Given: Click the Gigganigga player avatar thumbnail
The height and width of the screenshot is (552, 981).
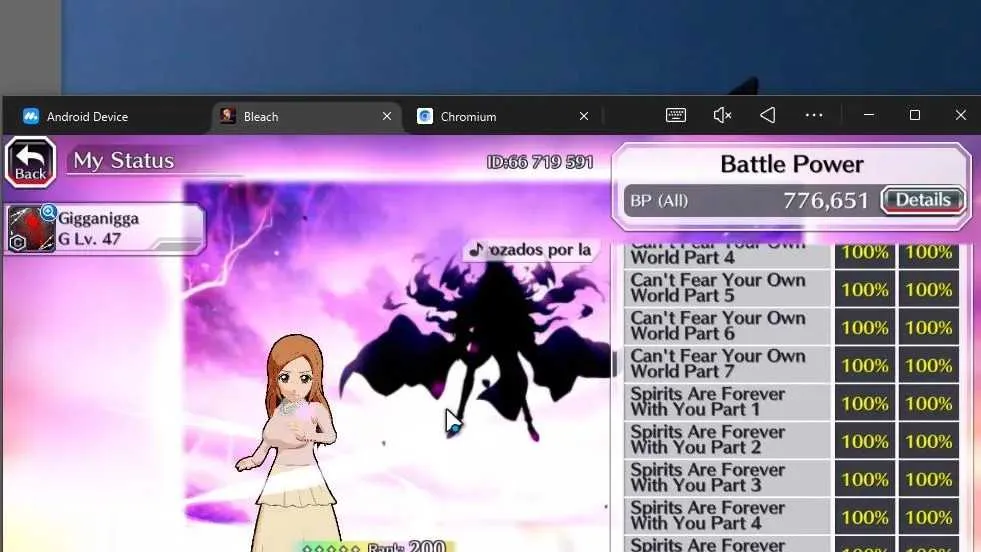Looking at the screenshot, I should [x=31, y=229].
